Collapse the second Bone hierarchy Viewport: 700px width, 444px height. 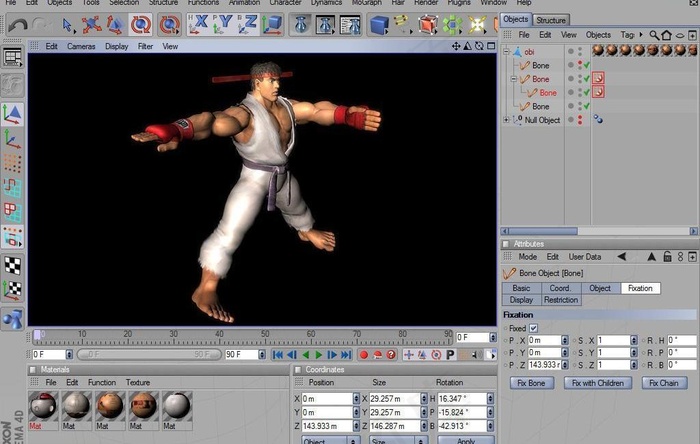click(x=513, y=79)
